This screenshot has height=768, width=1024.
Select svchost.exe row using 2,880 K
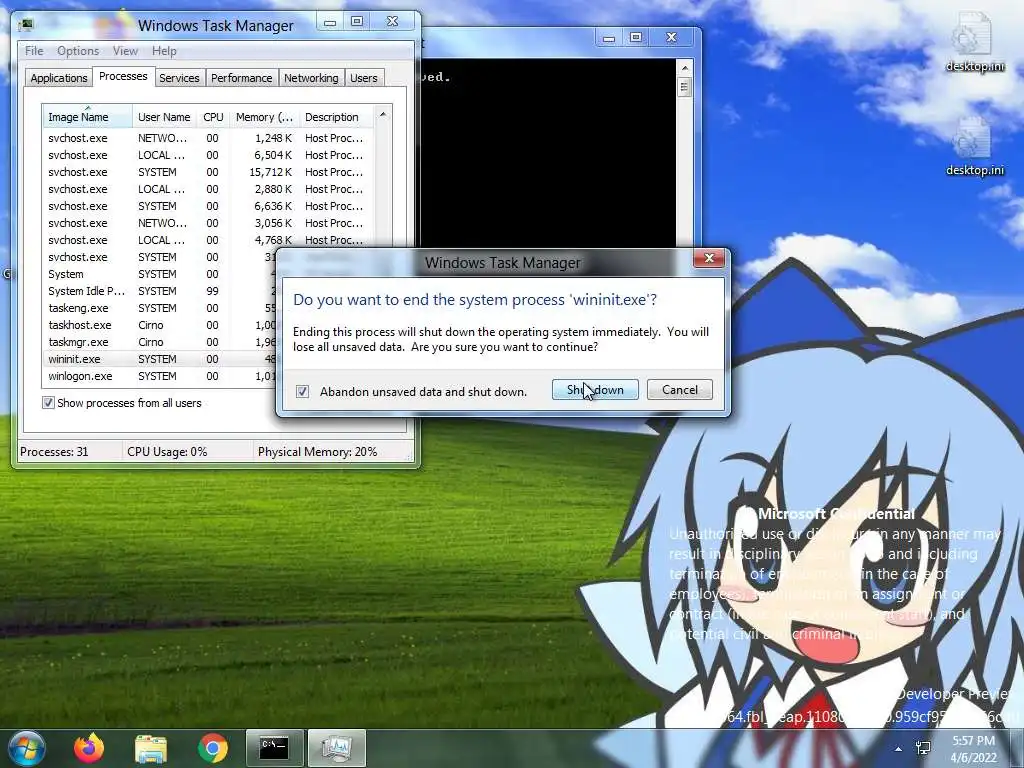coord(209,189)
